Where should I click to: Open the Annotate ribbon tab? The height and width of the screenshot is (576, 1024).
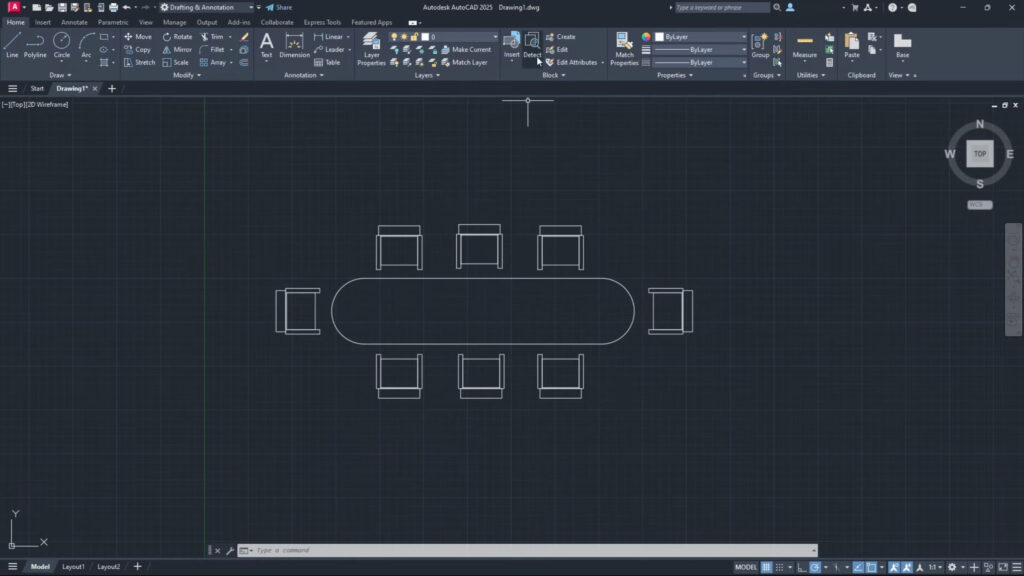74,22
